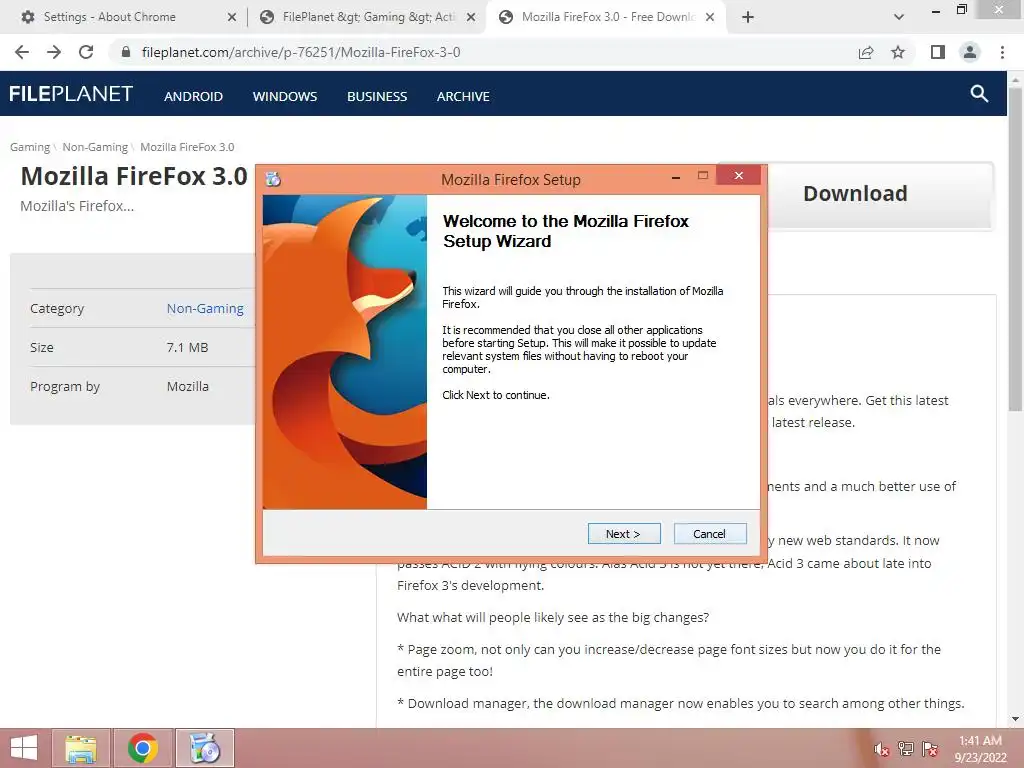Click the Mozilla FireFox 3.0 page heading
Viewport: 1024px width, 768px height.
tap(134, 176)
